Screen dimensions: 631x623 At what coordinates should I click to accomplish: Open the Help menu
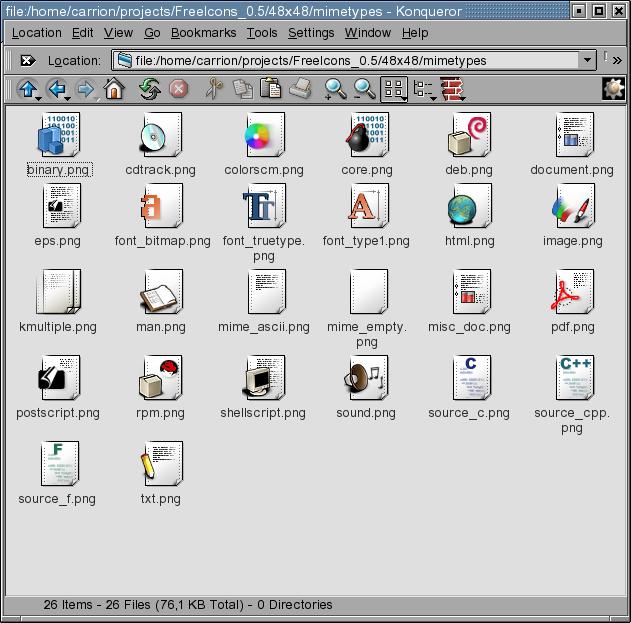pos(415,33)
